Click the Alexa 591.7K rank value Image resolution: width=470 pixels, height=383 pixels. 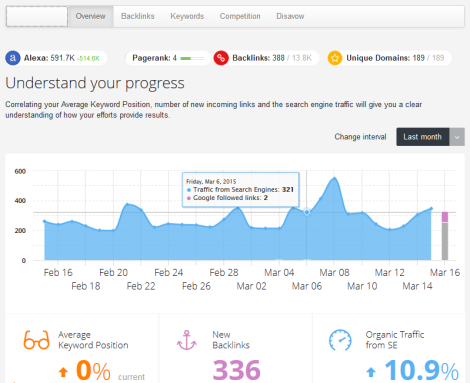pyautogui.click(x=63, y=58)
